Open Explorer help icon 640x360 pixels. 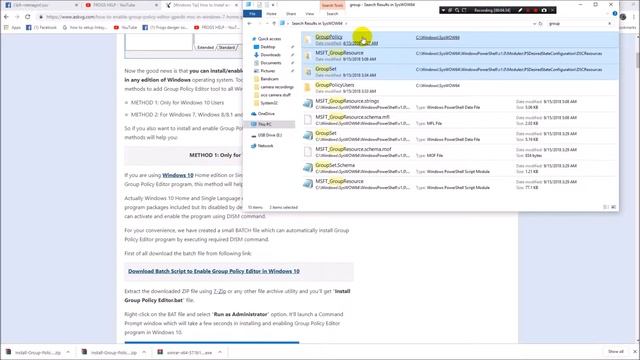615,14
